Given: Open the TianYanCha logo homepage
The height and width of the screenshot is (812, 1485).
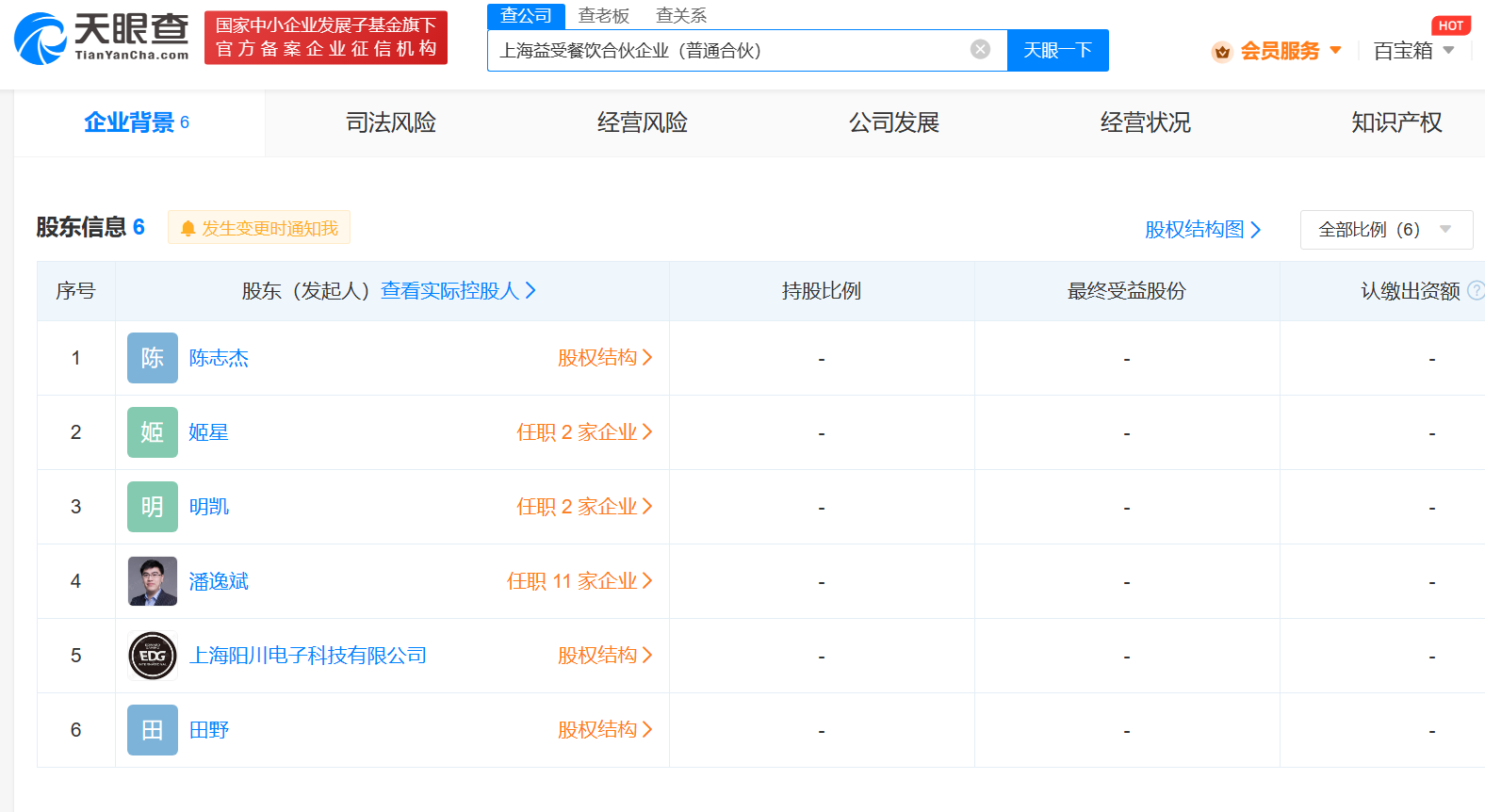Looking at the screenshot, I should point(102,39).
